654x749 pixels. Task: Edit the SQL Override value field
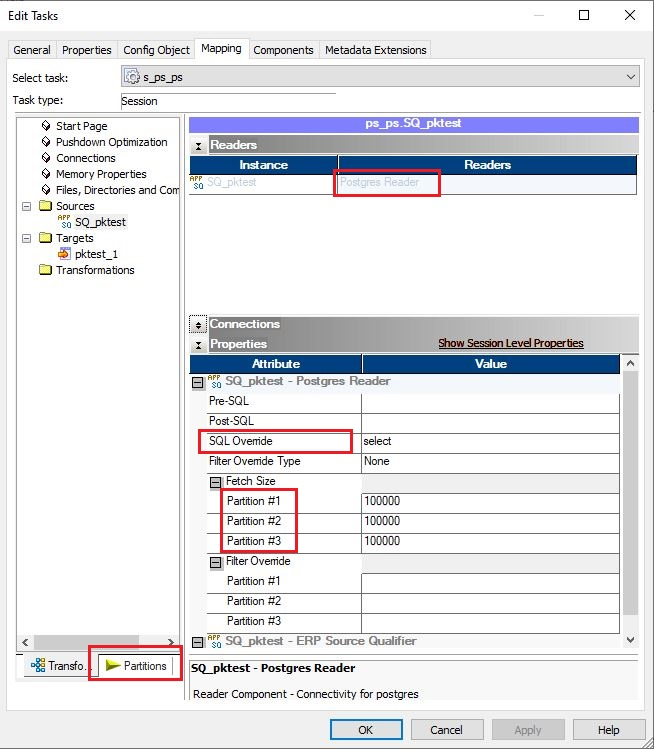tap(490, 441)
